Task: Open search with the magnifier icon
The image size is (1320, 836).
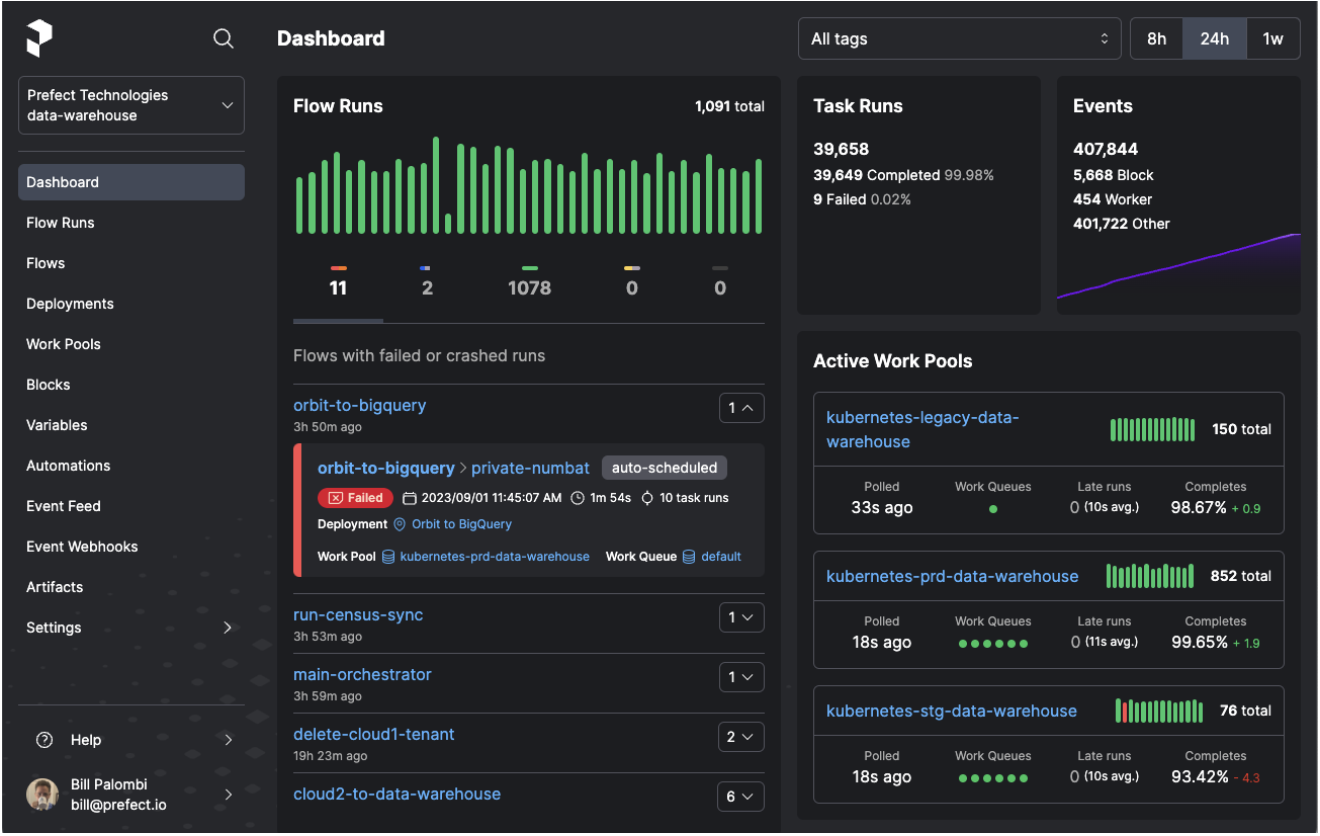Action: click(x=224, y=38)
